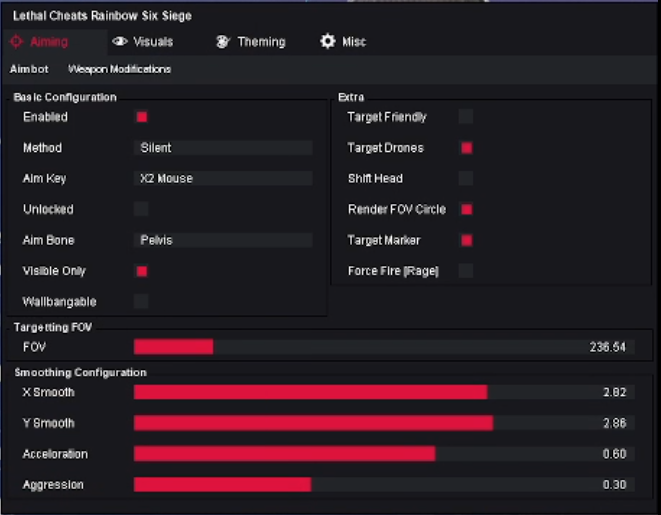Click the X Smooth slider

[384, 392]
